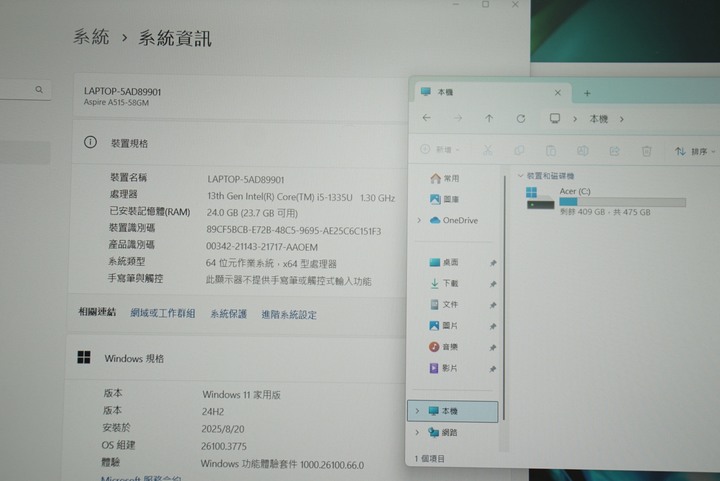Click the OS build 26100.3775 value
The width and height of the screenshot is (720, 481).
(x=224, y=446)
